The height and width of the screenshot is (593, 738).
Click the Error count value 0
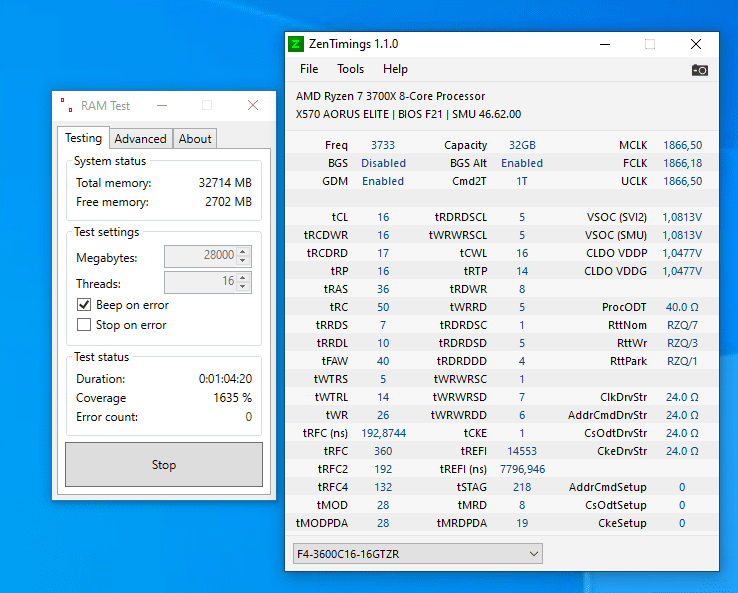coord(249,417)
